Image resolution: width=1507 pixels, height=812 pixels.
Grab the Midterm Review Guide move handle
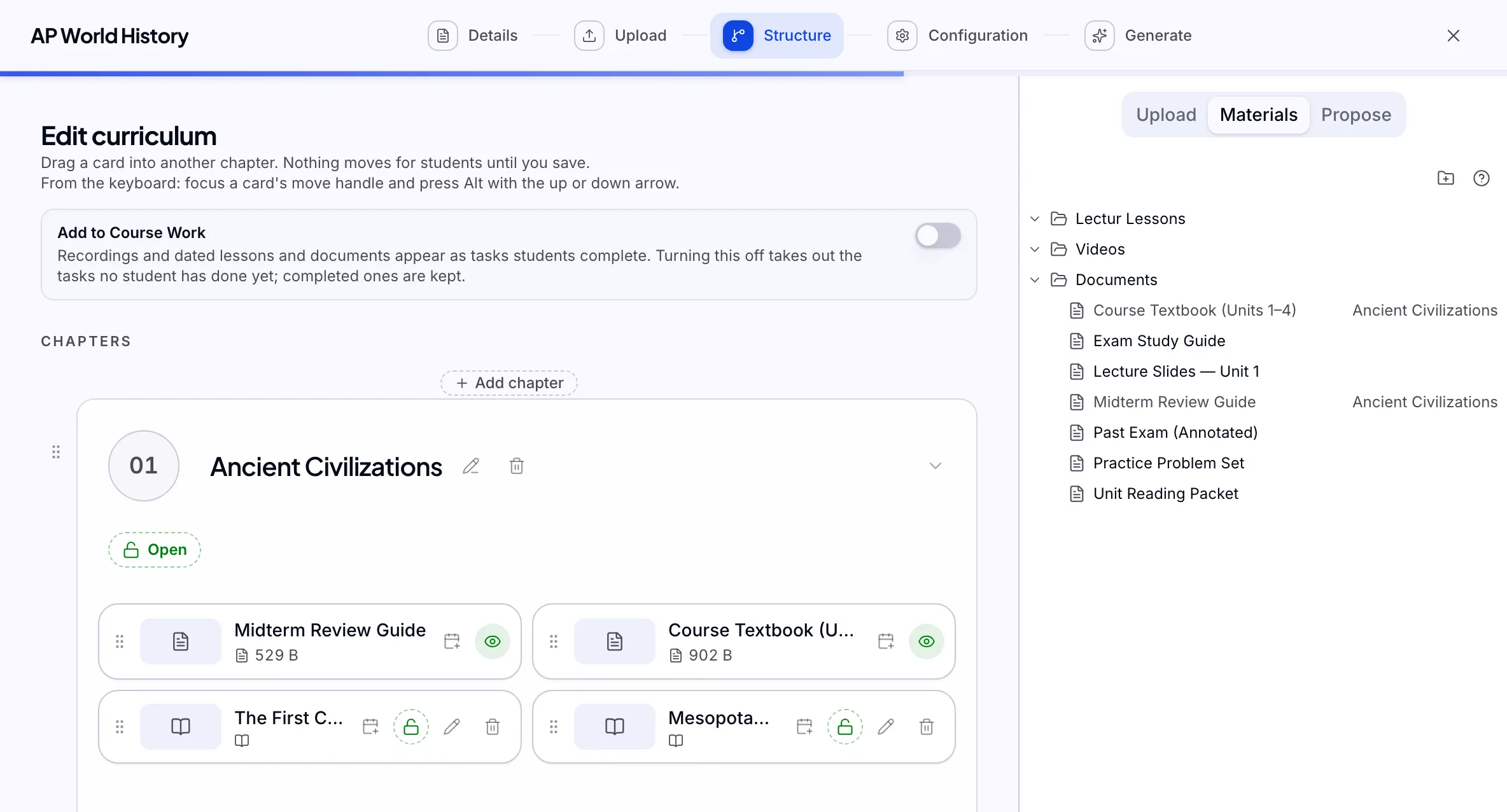point(120,641)
